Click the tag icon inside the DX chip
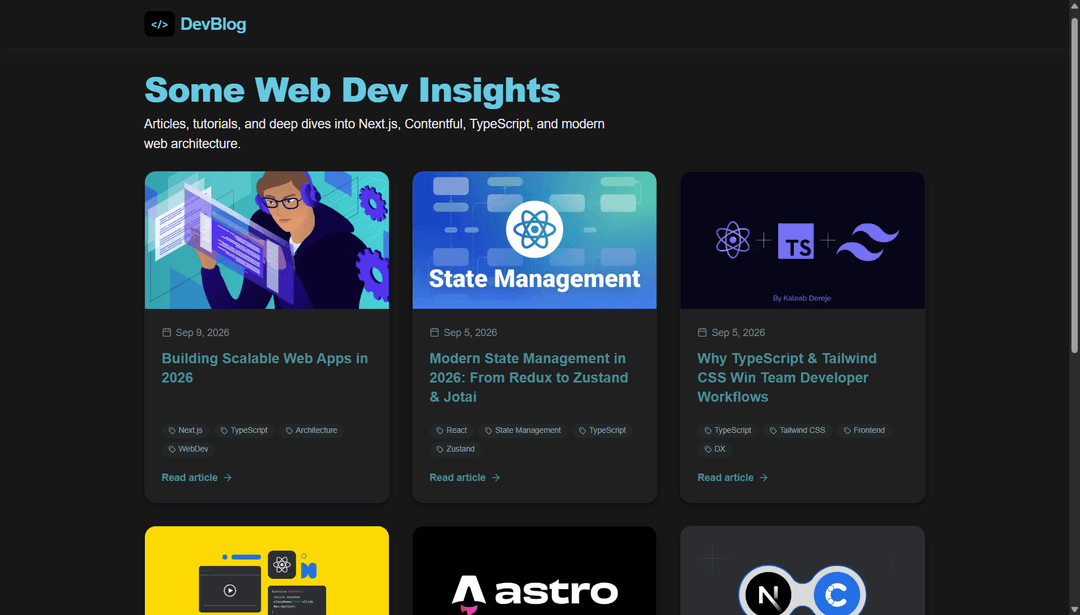 (708, 449)
